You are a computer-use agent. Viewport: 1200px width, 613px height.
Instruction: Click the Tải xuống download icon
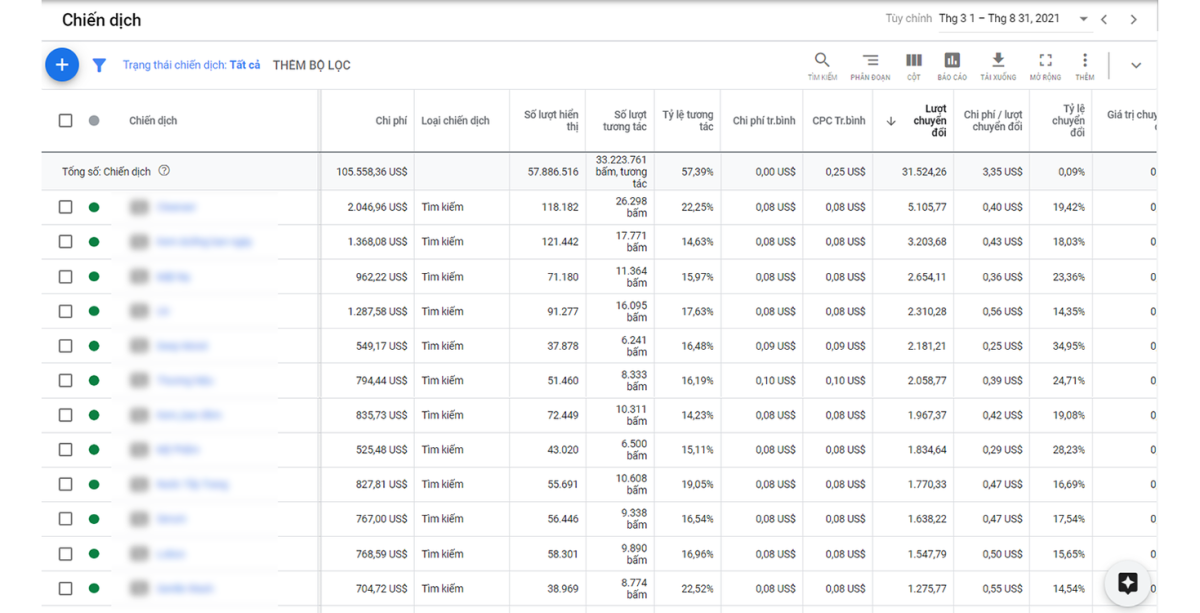(x=998, y=61)
